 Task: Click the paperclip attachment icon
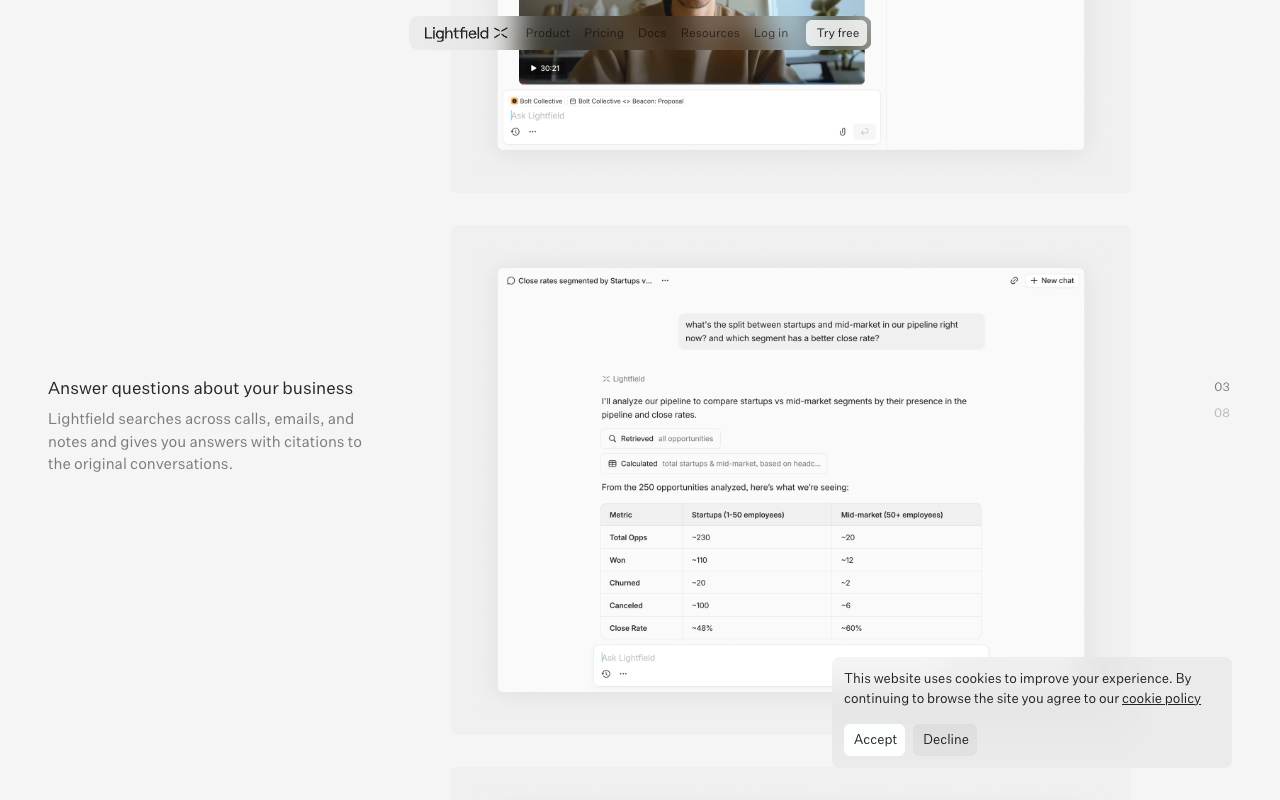(x=843, y=132)
